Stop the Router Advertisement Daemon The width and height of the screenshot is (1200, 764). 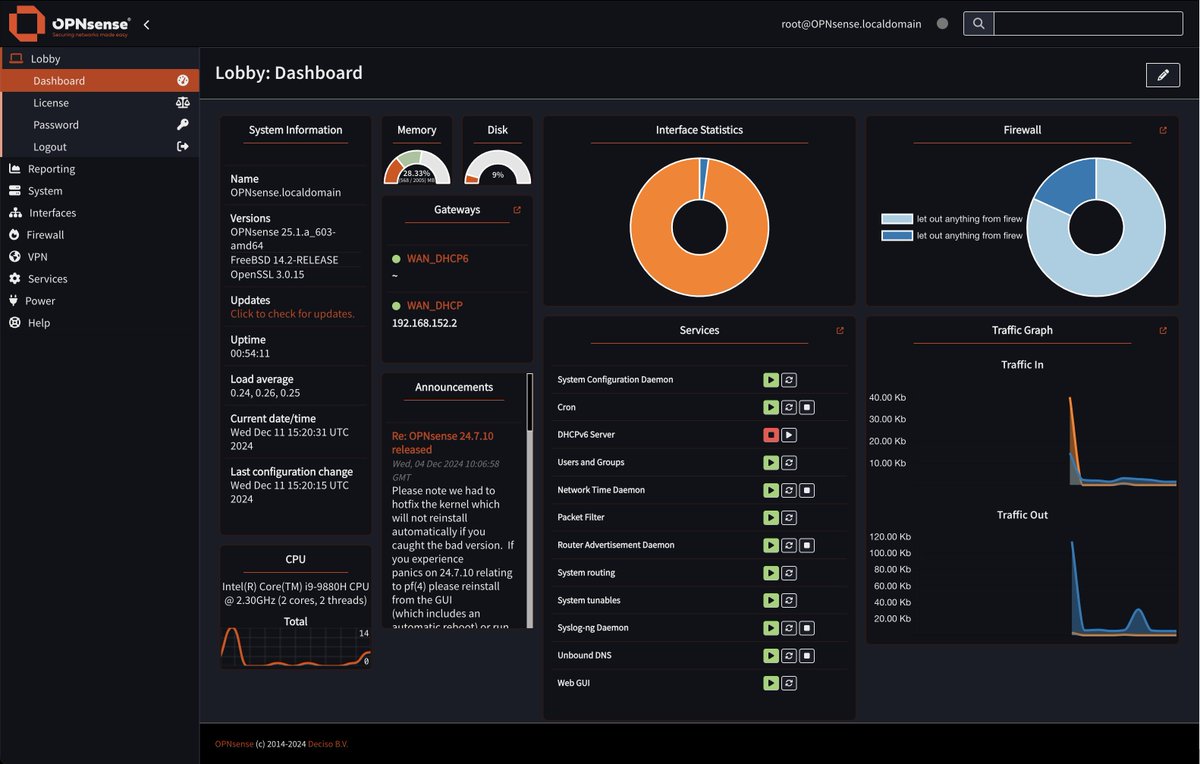807,545
